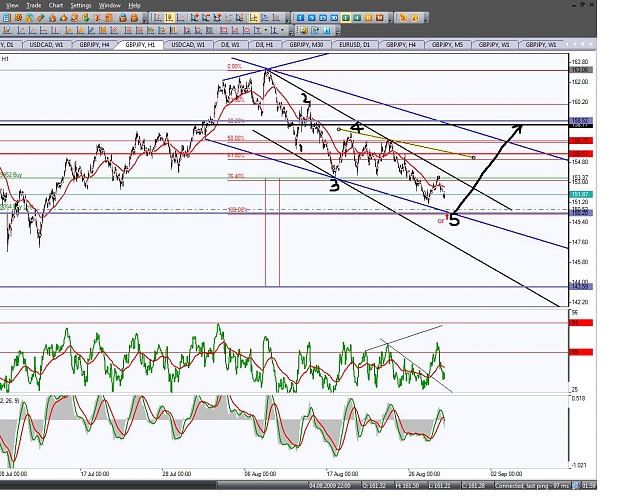Expand overflow options of timeframe toolbar
Viewport: 625px width, 500px height.
(x=391, y=19)
